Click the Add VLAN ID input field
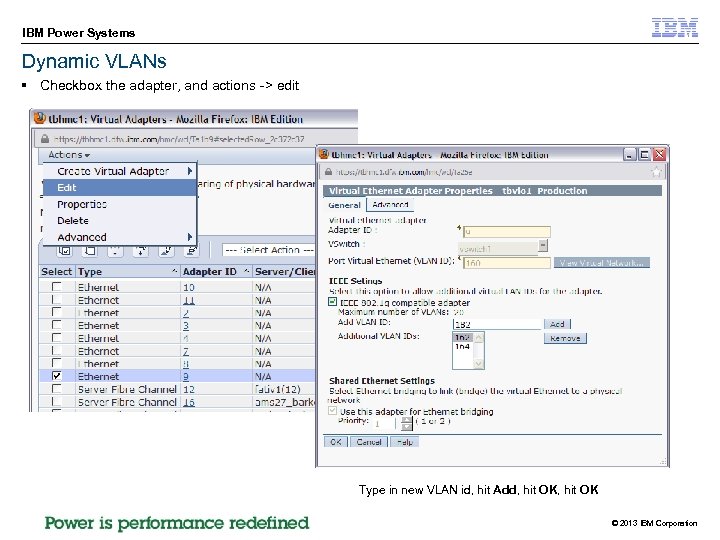Screen dimensions: 720x540 coord(497,324)
